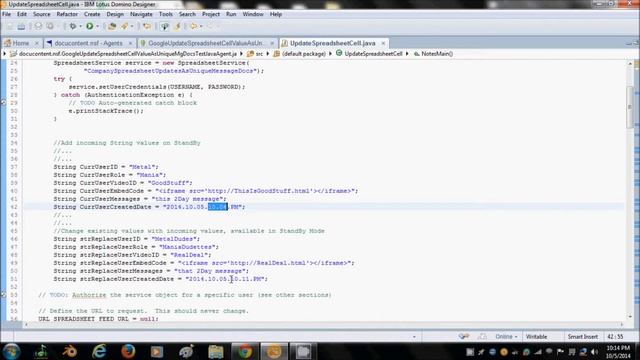640x360 pixels.
Task: Expand the breadcrumb arrow after (default package)
Action: 330,53
